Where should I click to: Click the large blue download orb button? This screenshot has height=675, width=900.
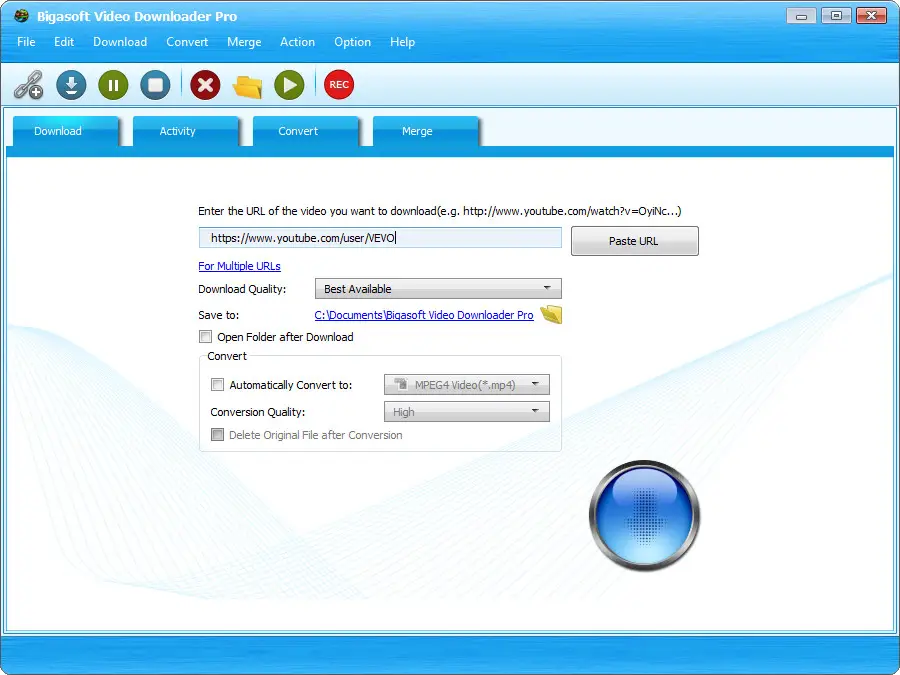(644, 515)
